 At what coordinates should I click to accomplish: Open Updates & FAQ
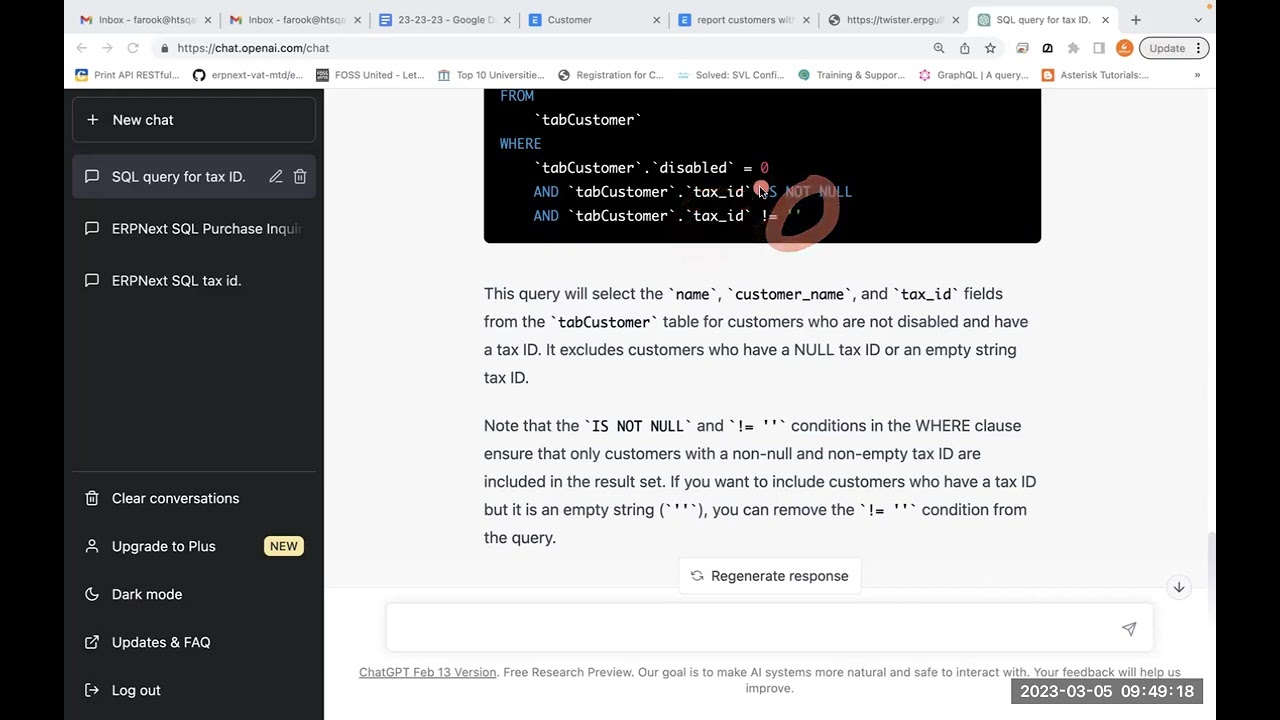click(194, 642)
